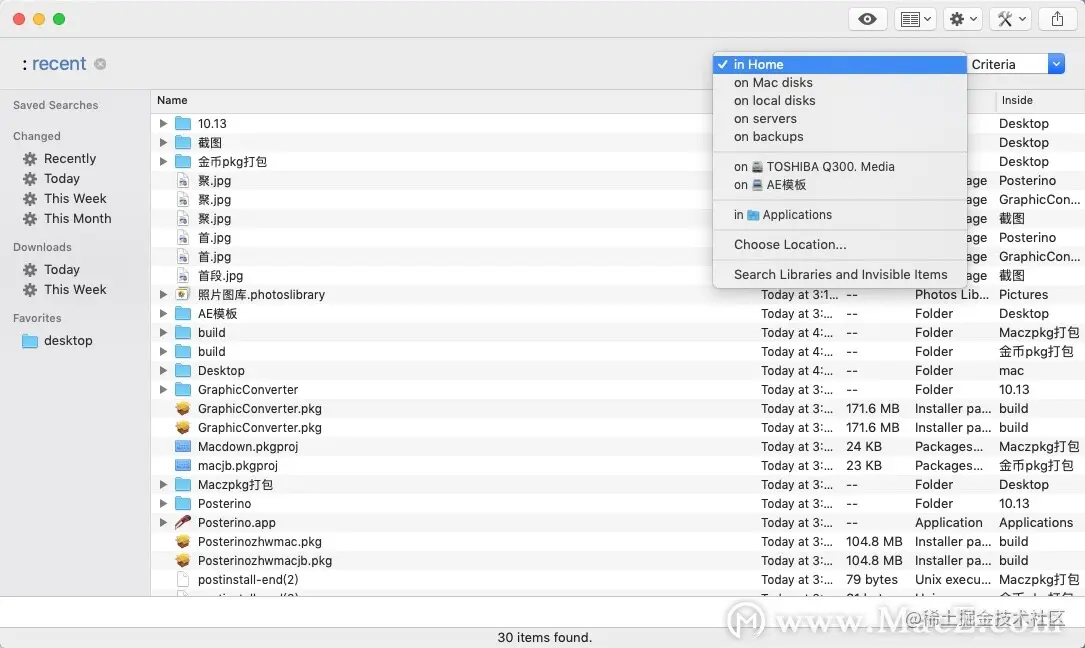The width and height of the screenshot is (1085, 648).
Task: Select 'in Home' location option
Action: tap(839, 64)
